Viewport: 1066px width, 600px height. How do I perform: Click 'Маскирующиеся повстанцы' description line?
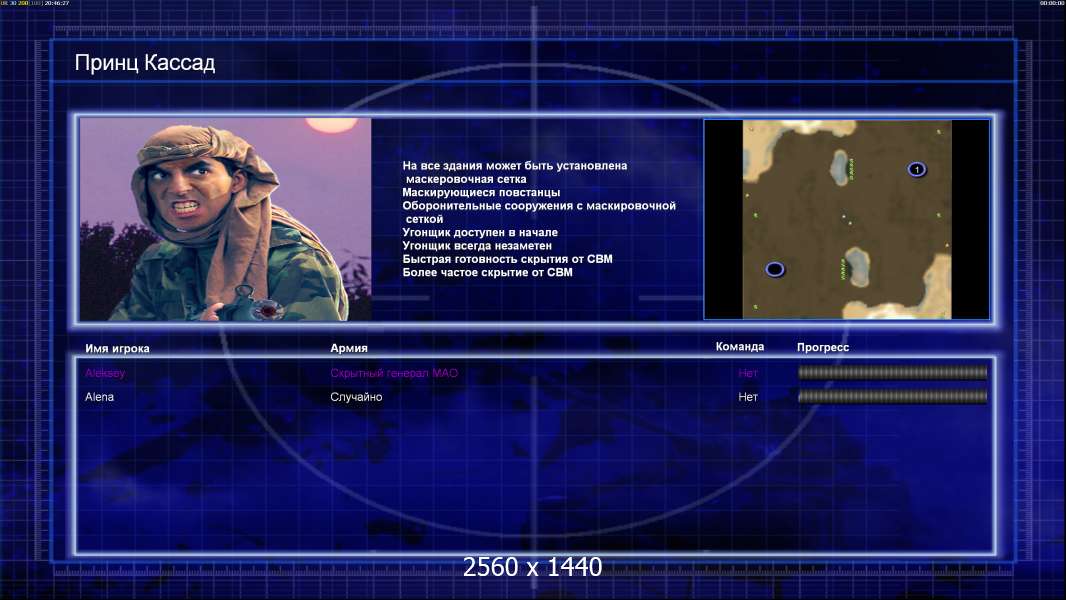(481, 192)
